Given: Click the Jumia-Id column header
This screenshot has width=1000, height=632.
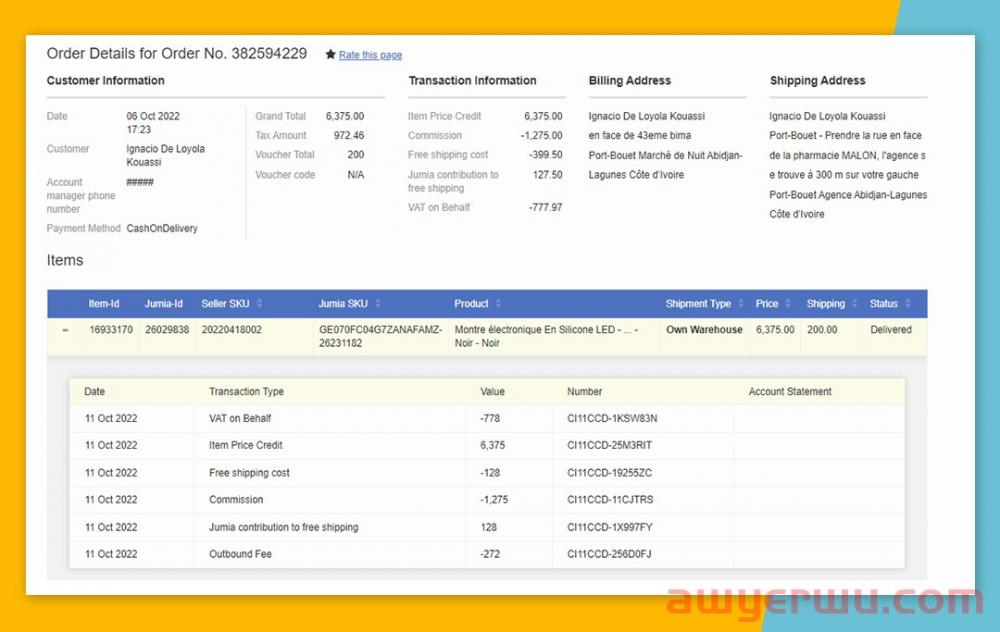Looking at the screenshot, I should pyautogui.click(x=163, y=304).
